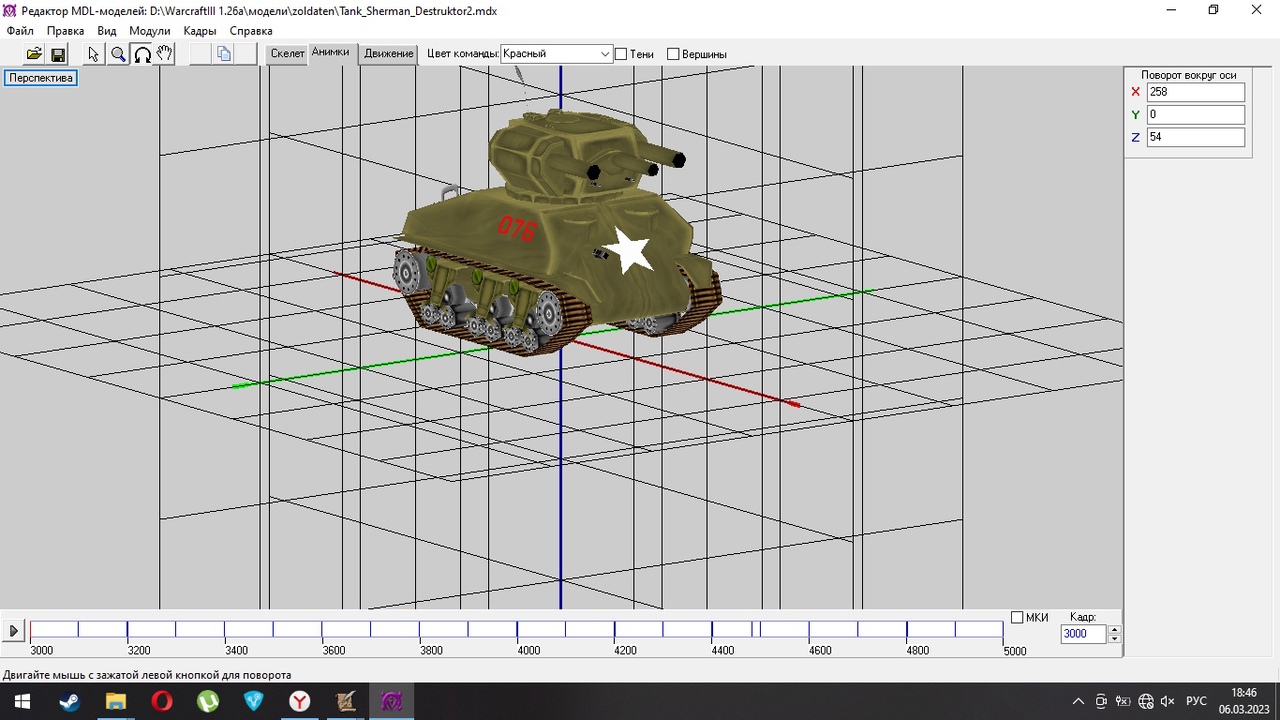Pick the hand pan tool
1280x720 pixels.
165,54
